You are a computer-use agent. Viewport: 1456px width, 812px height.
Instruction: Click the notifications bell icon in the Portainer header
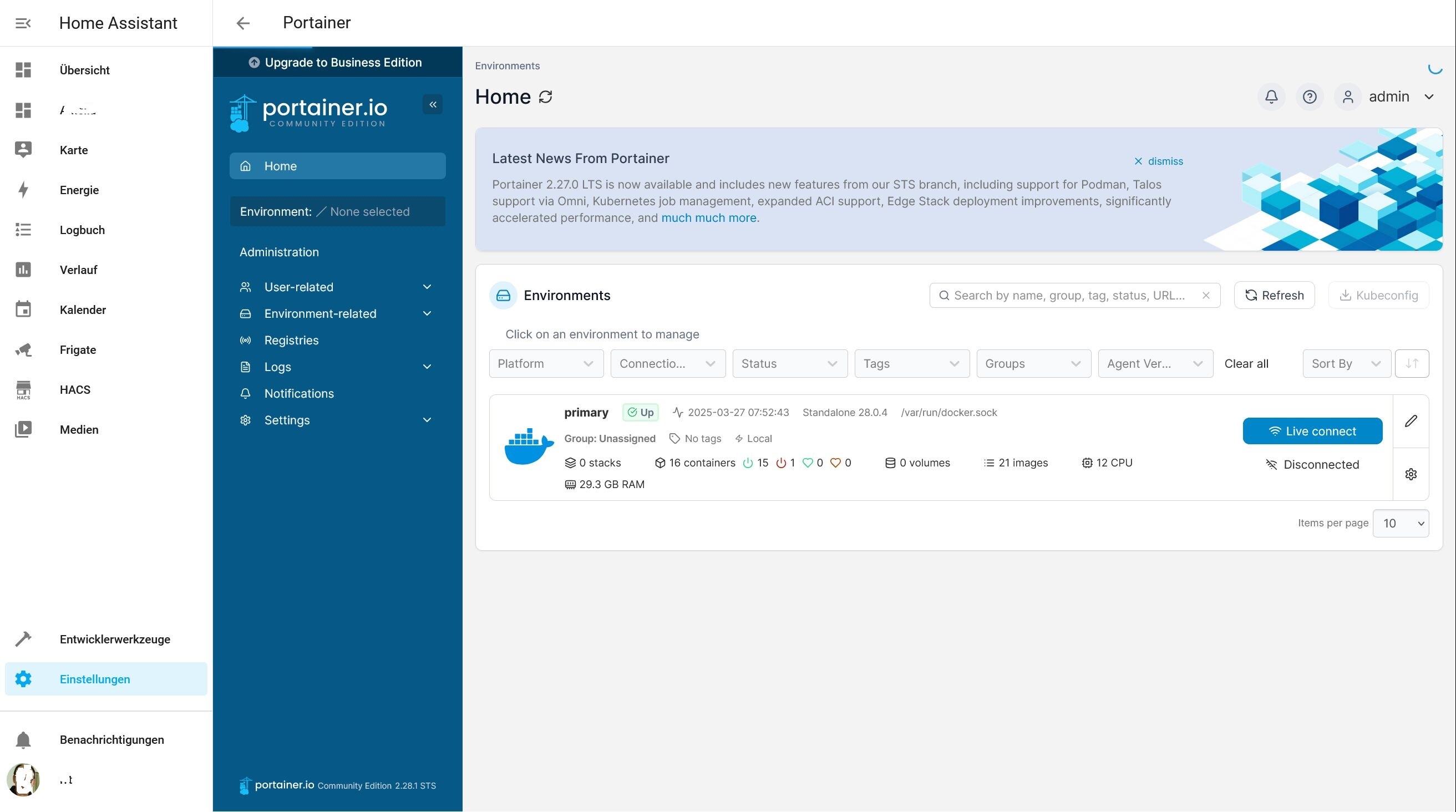pos(1271,97)
